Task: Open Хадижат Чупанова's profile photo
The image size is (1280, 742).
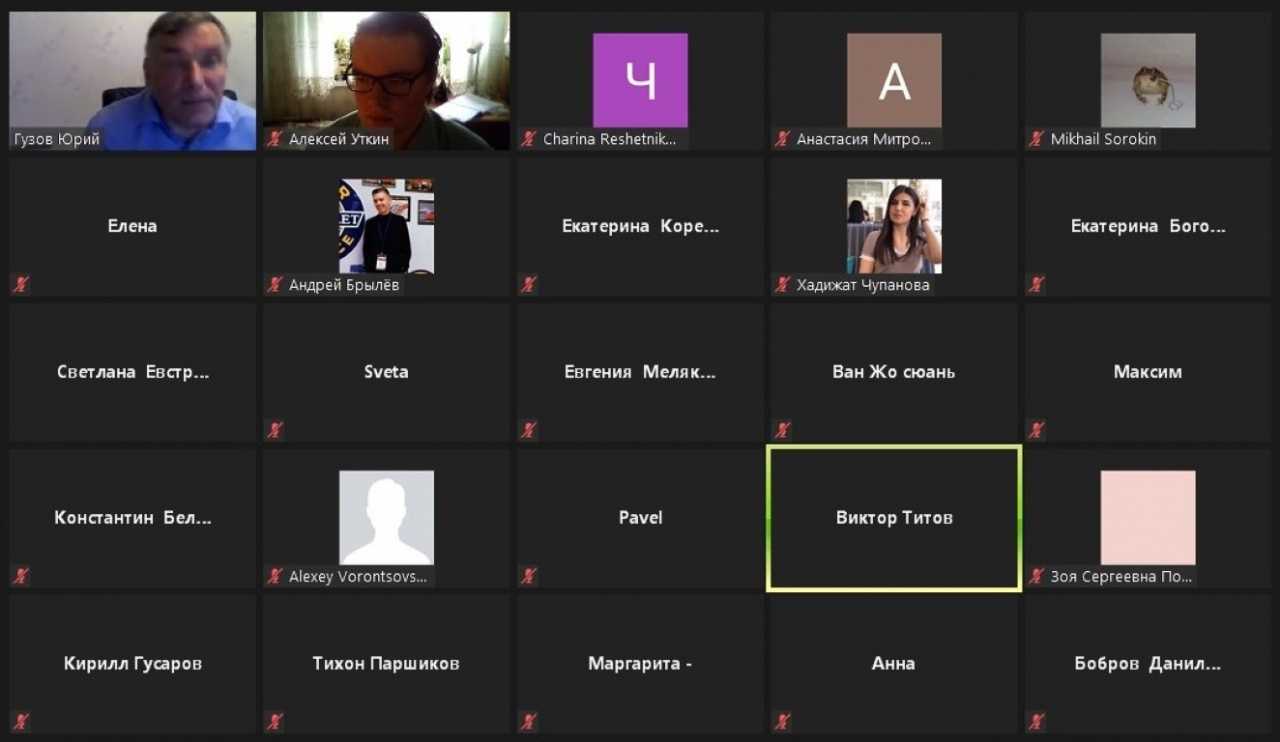Action: (x=894, y=226)
